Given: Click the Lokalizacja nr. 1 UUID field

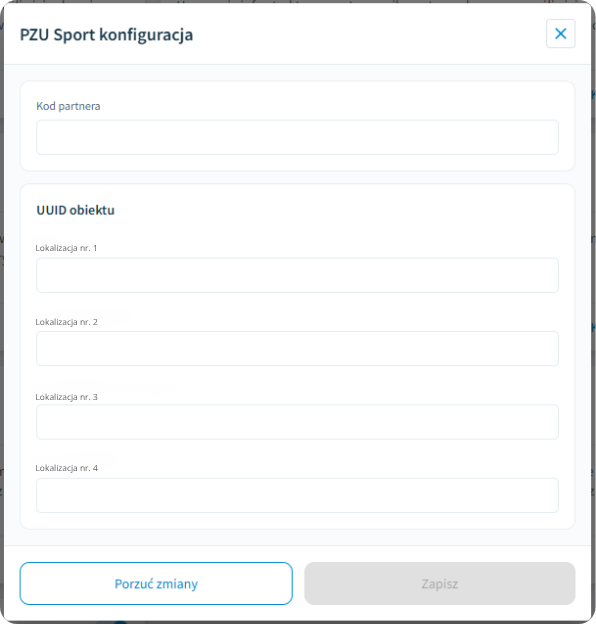Looking at the screenshot, I should 297,275.
